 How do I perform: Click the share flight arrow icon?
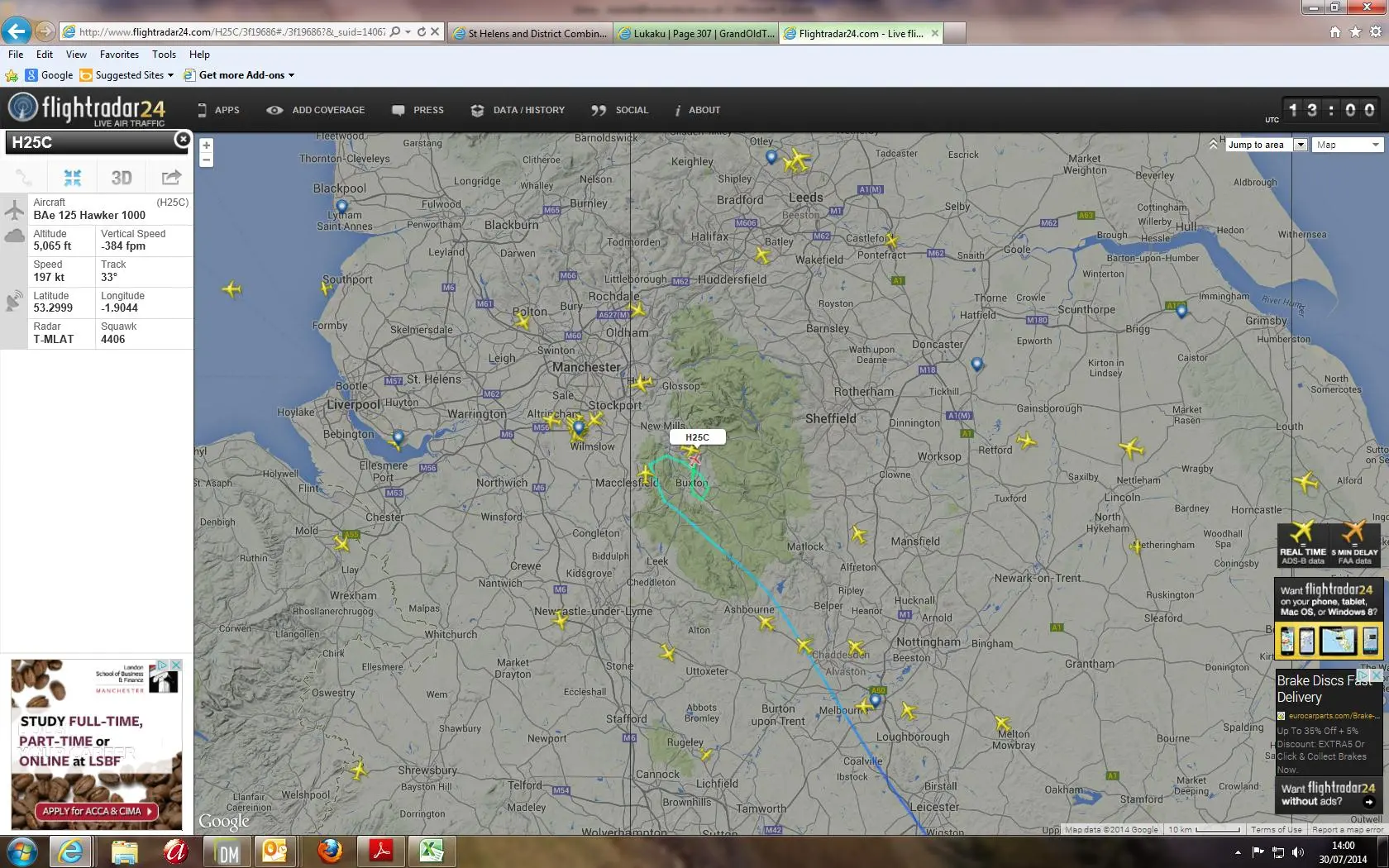click(x=171, y=178)
